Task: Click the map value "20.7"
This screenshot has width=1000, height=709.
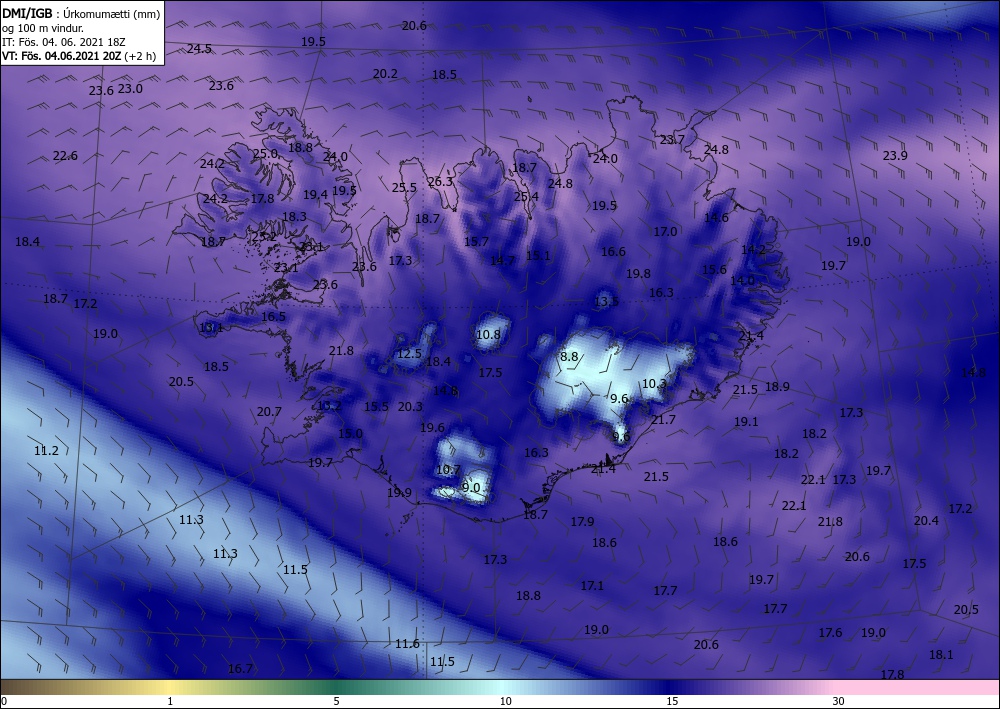Action: (269, 412)
